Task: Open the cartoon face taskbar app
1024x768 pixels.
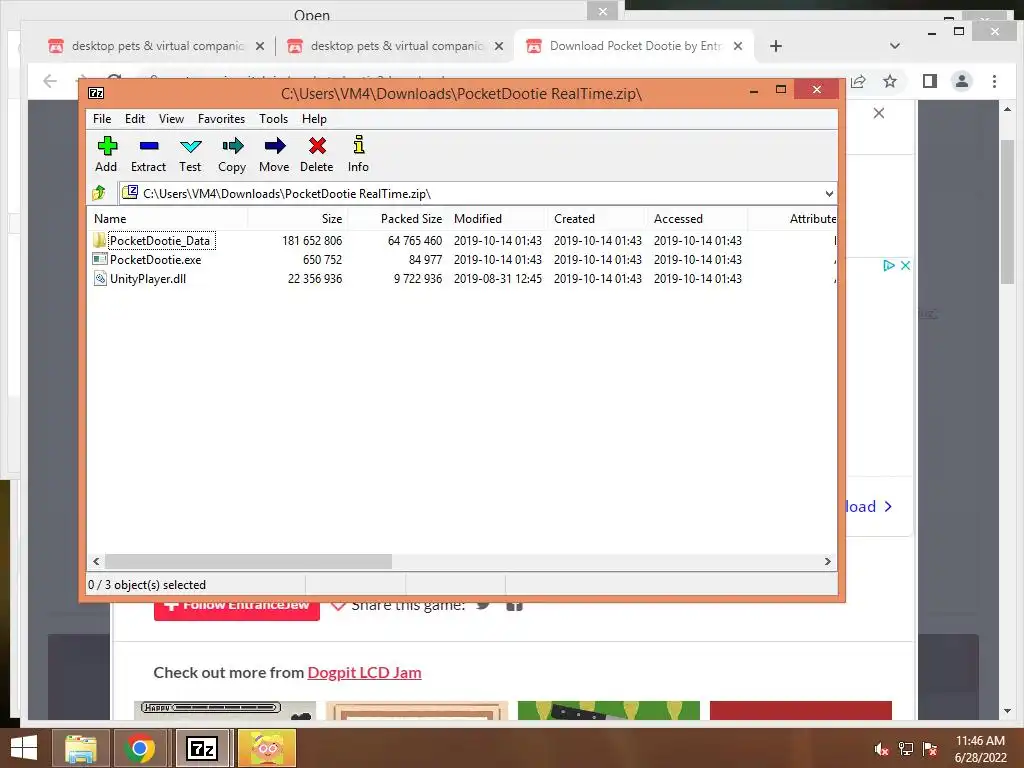Action: (x=267, y=748)
